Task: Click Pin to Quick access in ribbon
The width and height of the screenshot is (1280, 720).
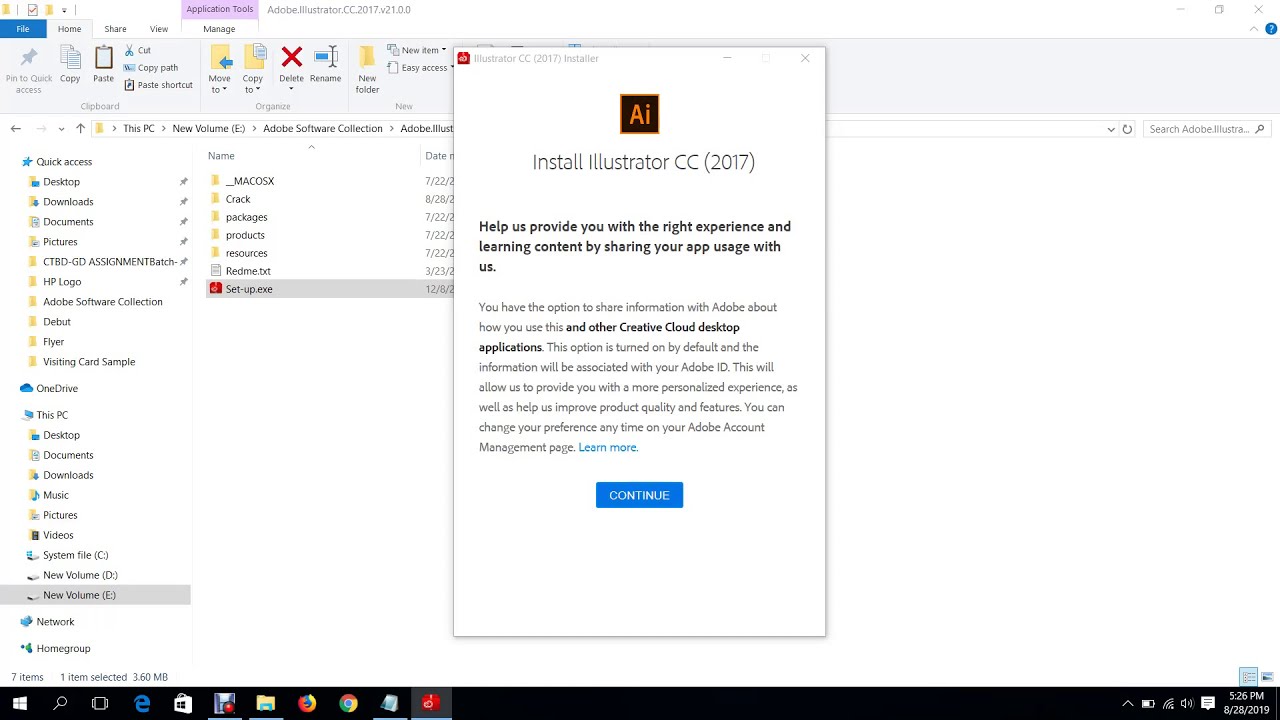Action: 29,70
